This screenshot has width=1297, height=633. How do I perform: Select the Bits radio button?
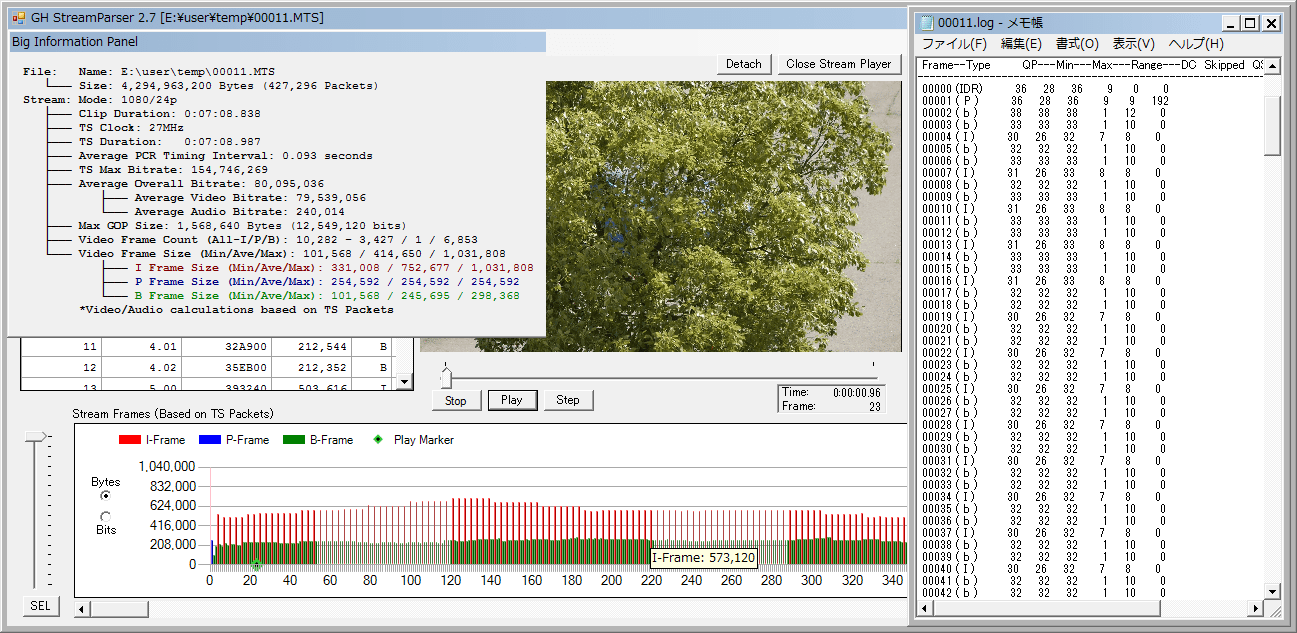(106, 516)
